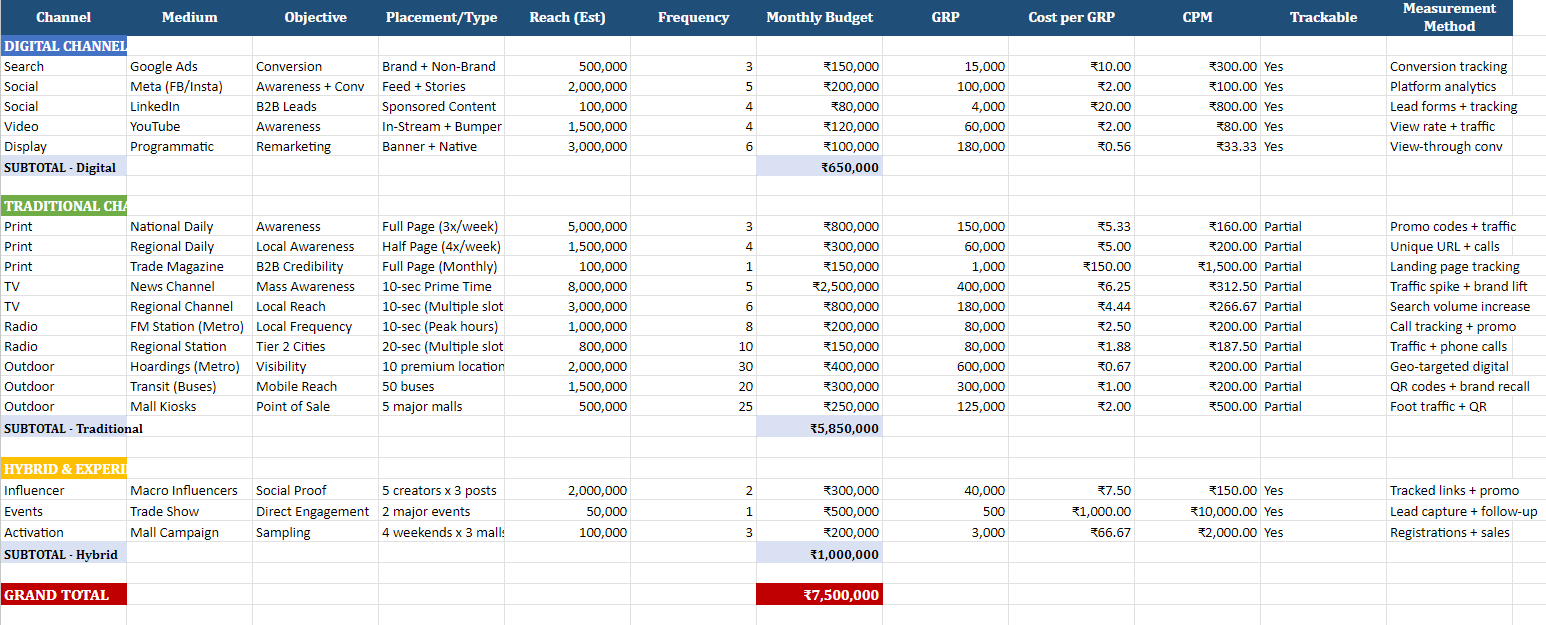Image resolution: width=1546 pixels, height=625 pixels.
Task: Select the Meta (FB/Insta) cell
Action: point(190,86)
